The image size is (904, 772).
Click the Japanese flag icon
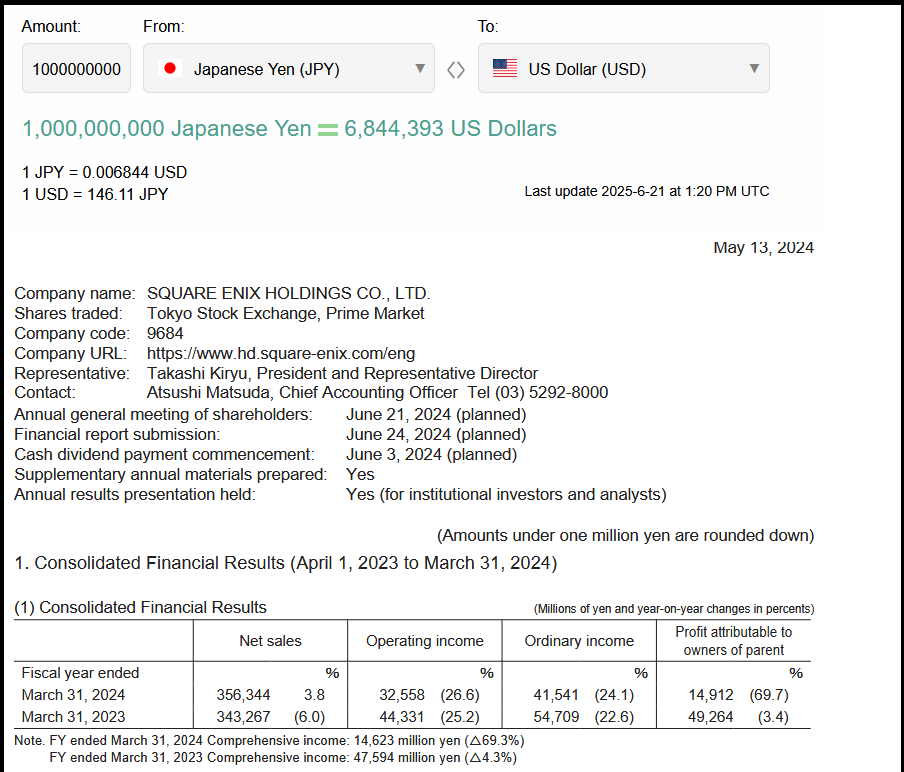[170, 69]
